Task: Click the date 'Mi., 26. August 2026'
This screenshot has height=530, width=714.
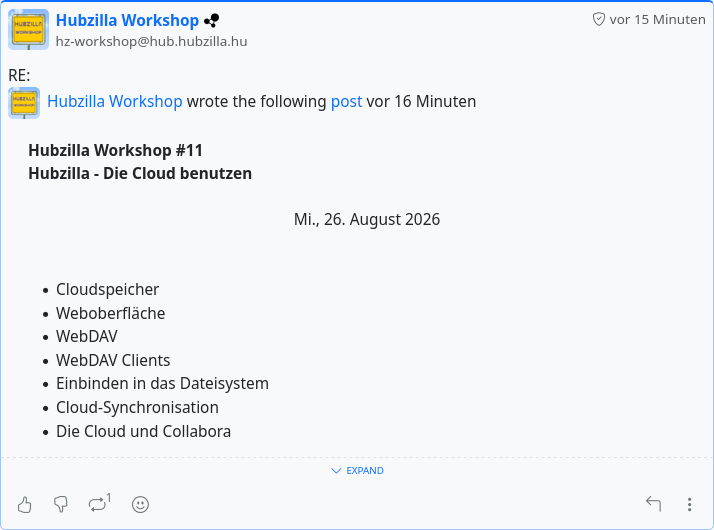Action: coord(367,219)
